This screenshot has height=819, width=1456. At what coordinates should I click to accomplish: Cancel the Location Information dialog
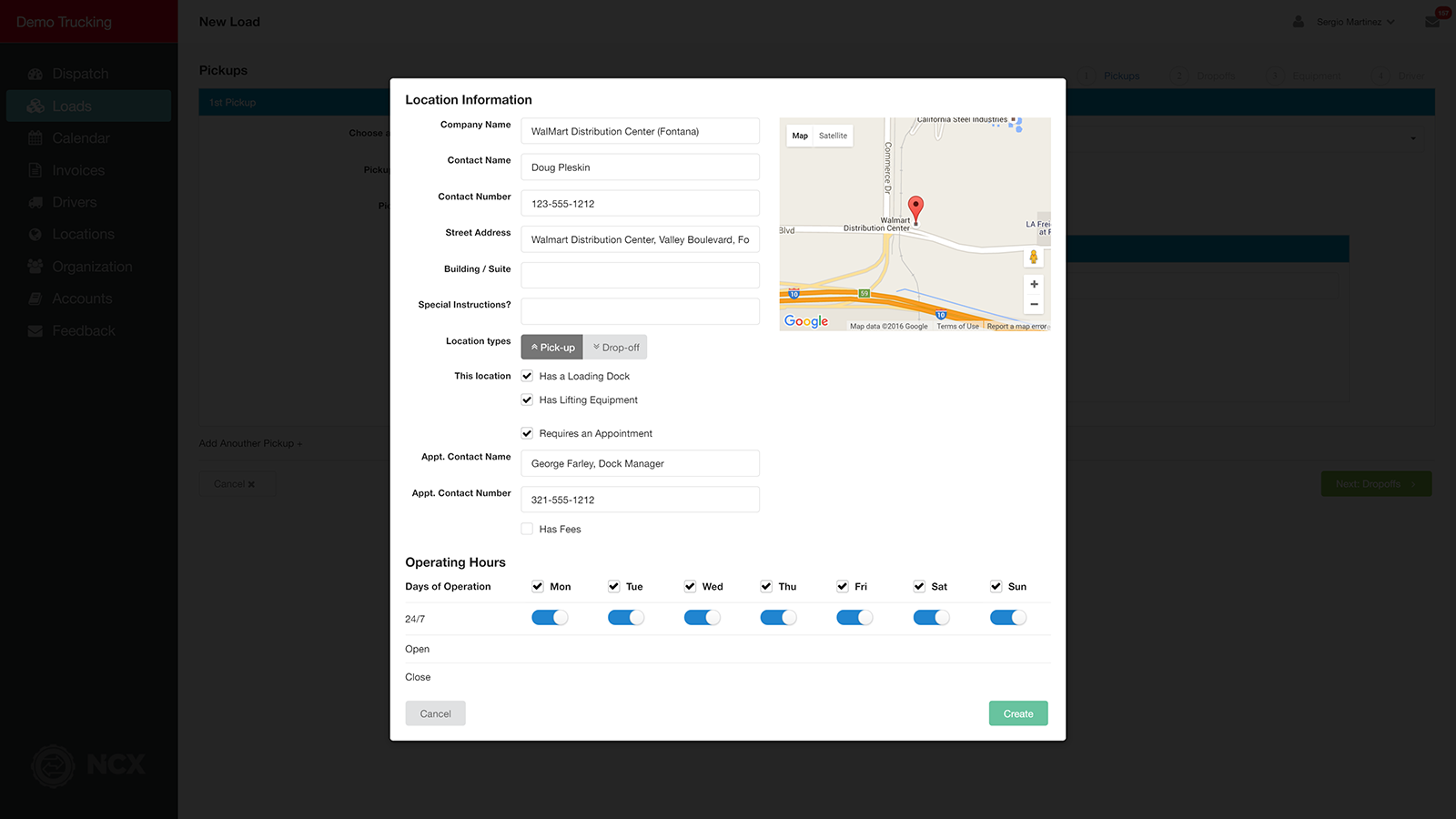435,713
